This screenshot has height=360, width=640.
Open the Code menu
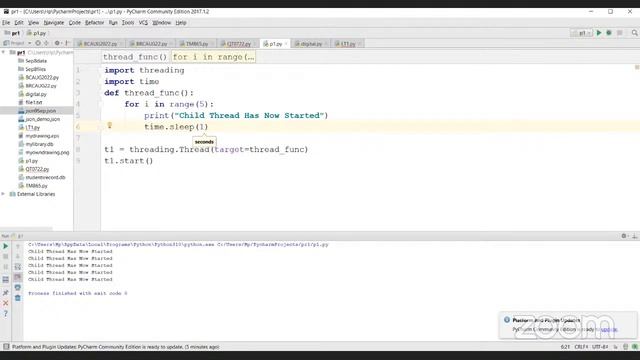click(x=75, y=22)
